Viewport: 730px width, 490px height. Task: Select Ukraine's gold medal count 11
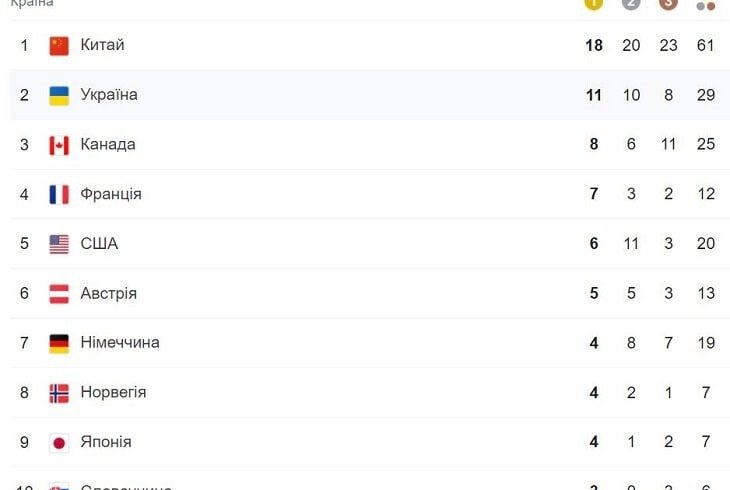[594, 95]
